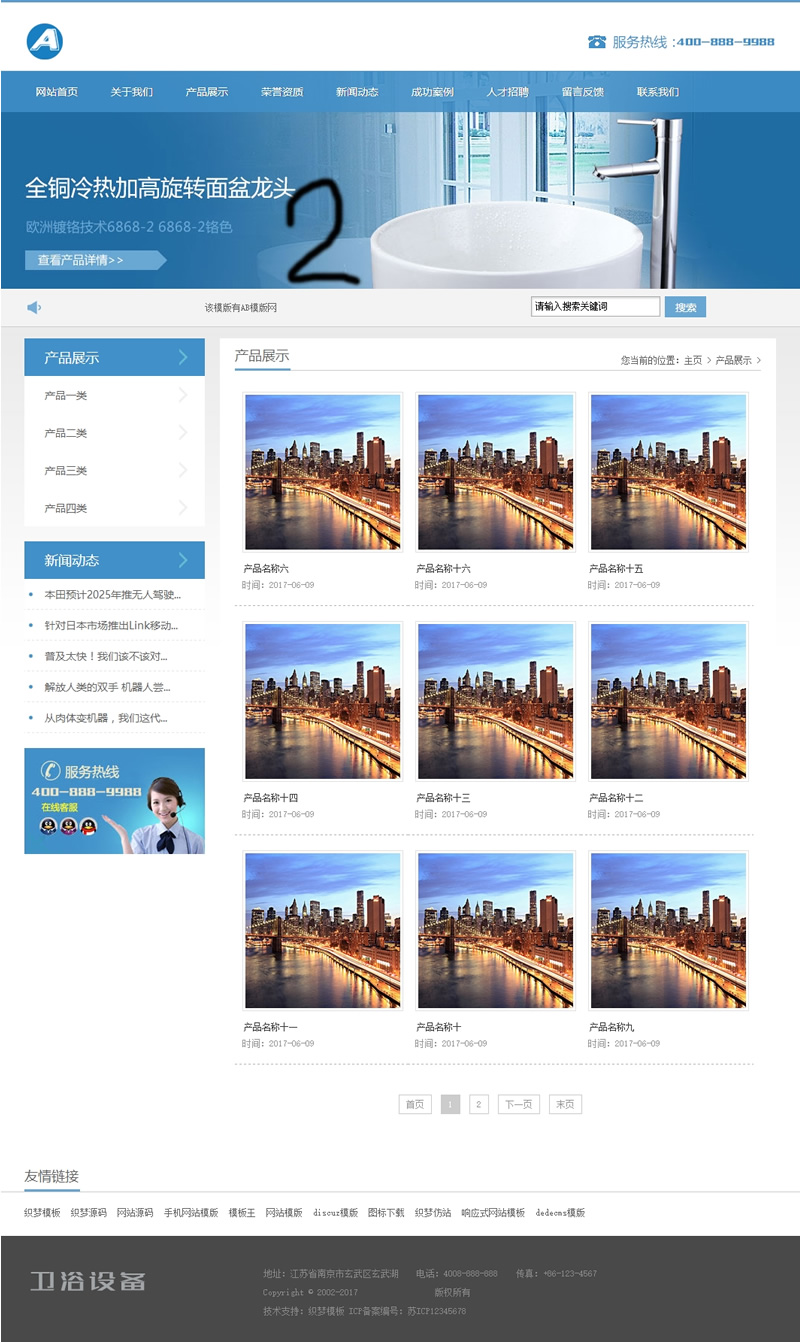Expand the 产品四类 category arrow
The image size is (800, 1342).
(183, 508)
